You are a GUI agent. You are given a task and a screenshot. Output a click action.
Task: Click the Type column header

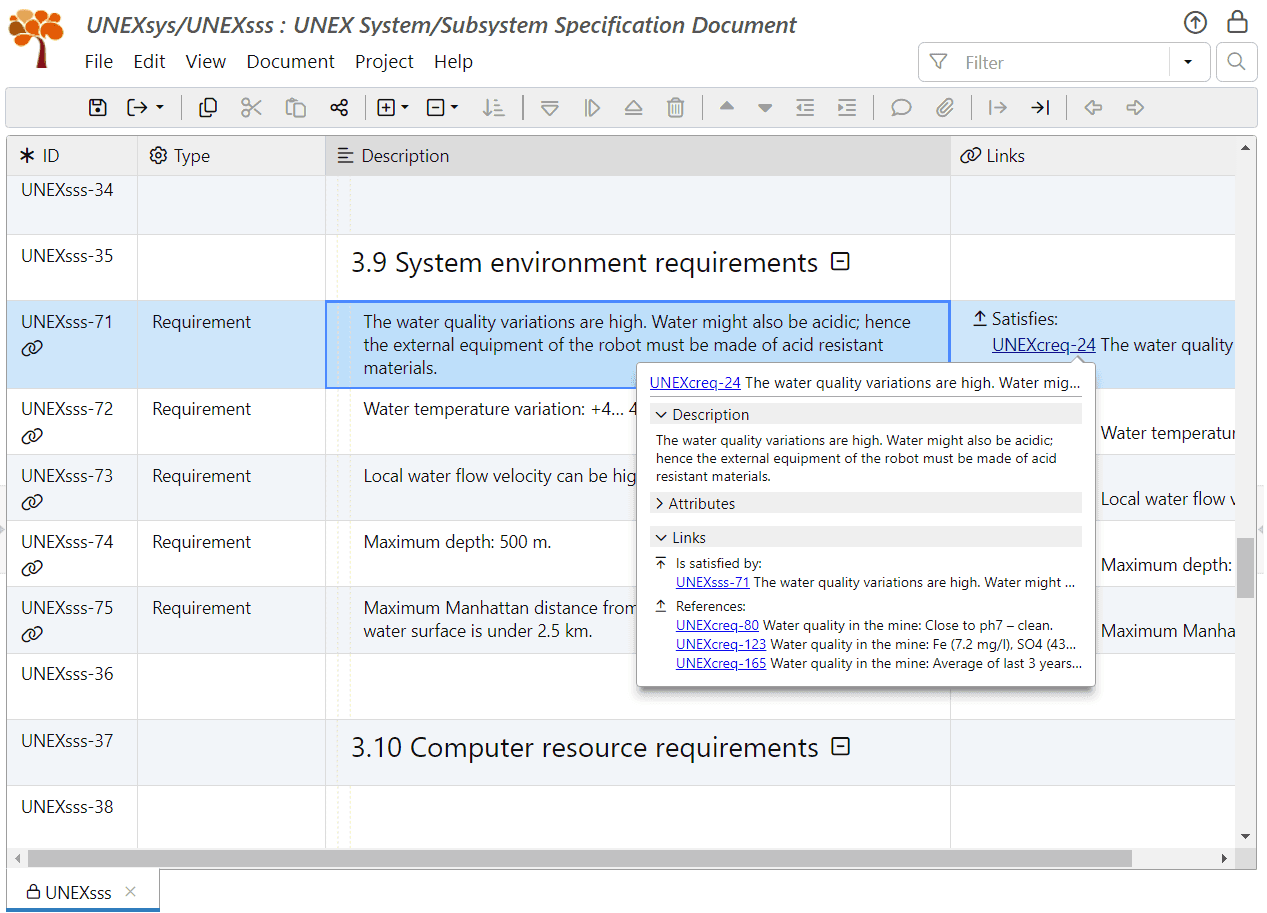click(231, 156)
